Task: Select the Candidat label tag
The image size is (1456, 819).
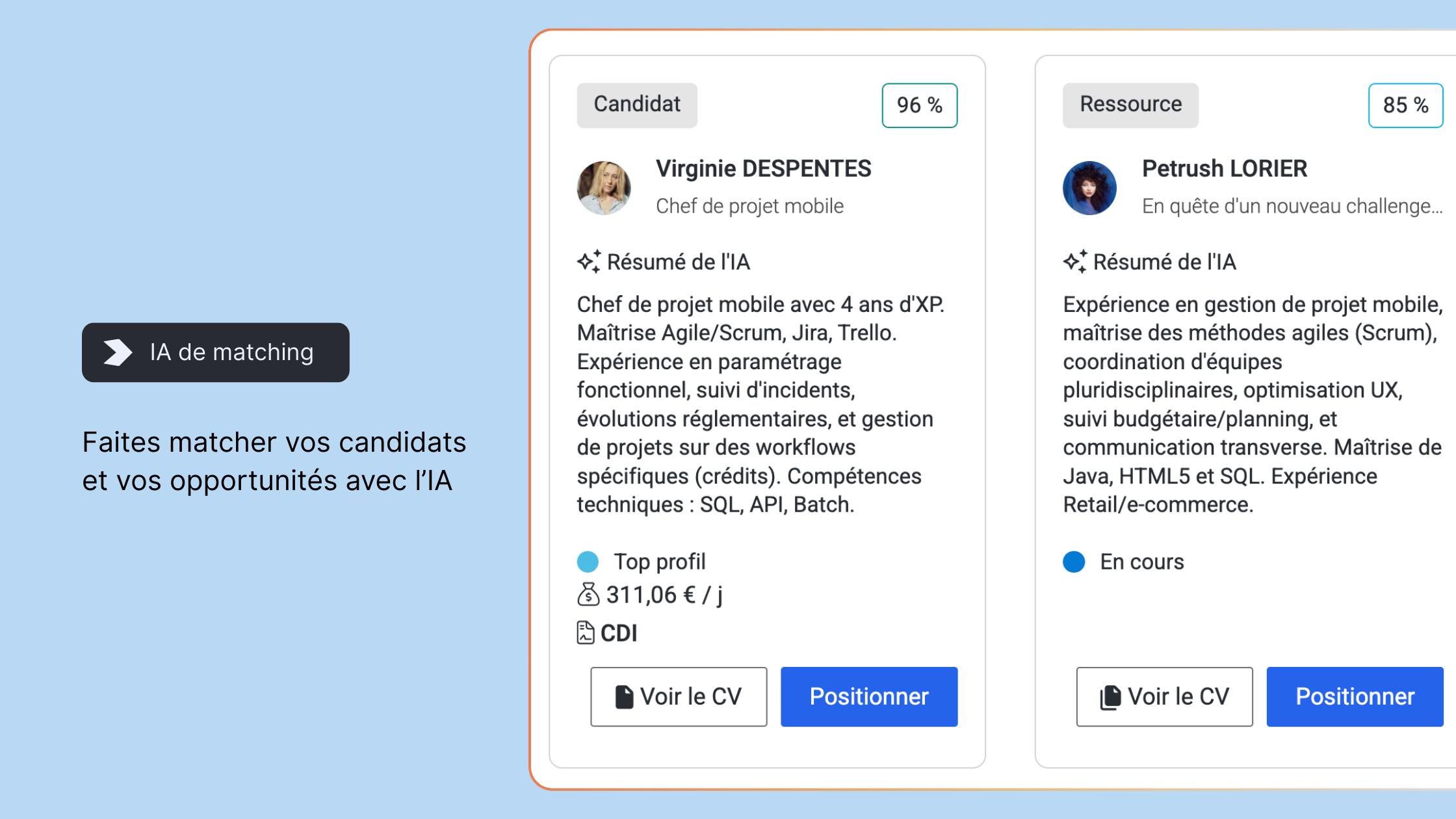Action: click(636, 105)
